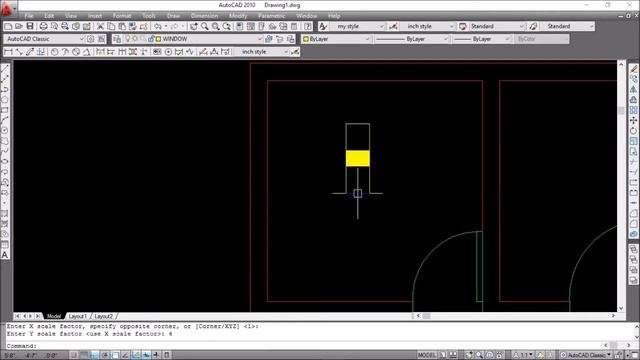The width and height of the screenshot is (640, 360).
Task: Click the Radius dimension tool
Action: [x=54, y=52]
